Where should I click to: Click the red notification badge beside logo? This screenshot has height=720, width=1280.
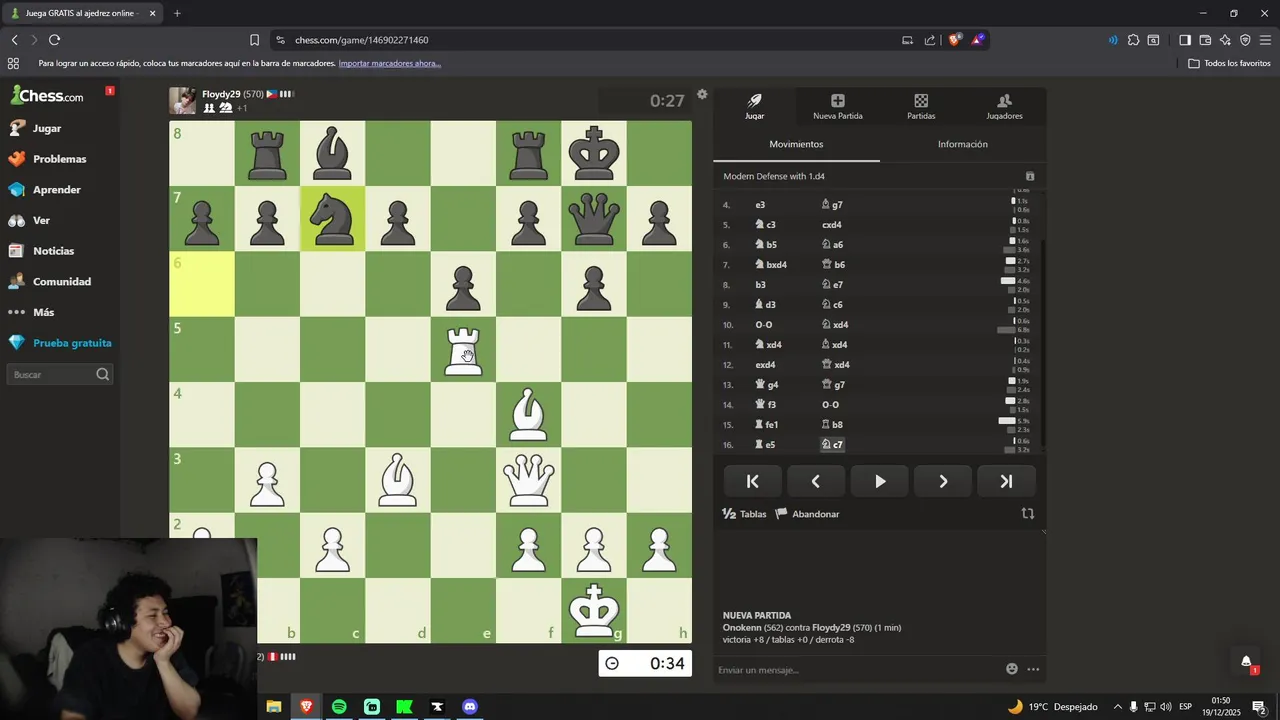[x=110, y=91]
